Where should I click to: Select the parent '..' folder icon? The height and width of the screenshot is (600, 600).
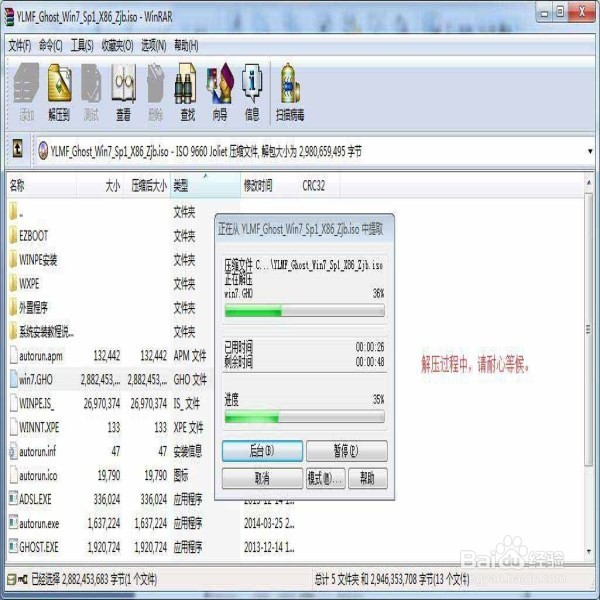tap(13, 212)
